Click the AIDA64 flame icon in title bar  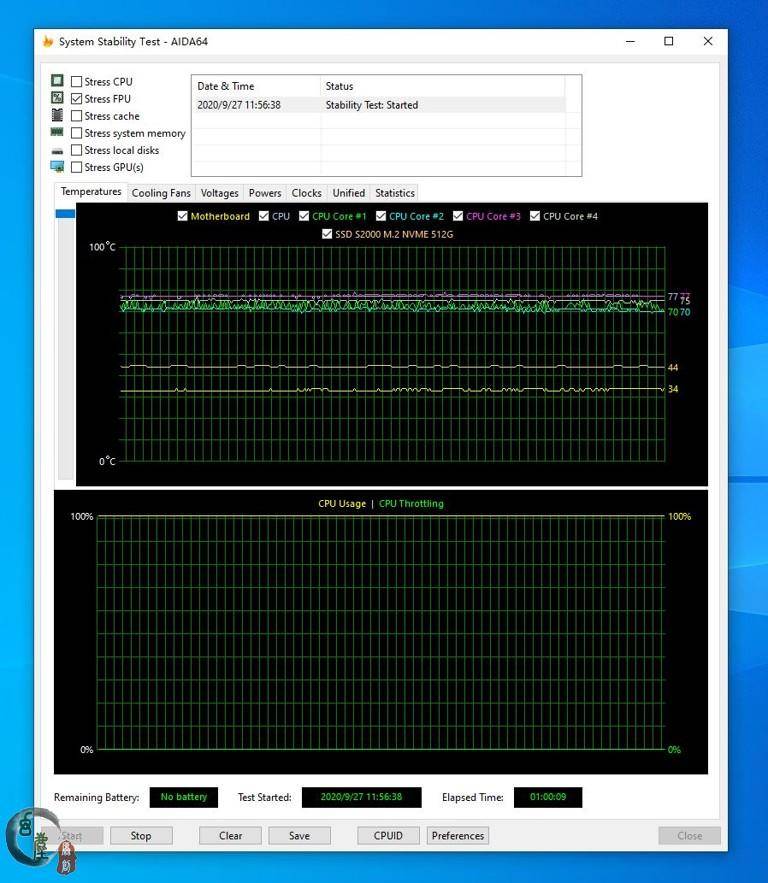(x=48, y=41)
